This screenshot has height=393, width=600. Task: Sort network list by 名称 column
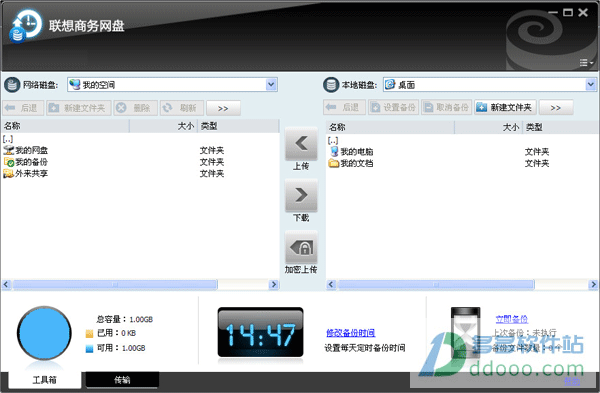tap(66, 126)
